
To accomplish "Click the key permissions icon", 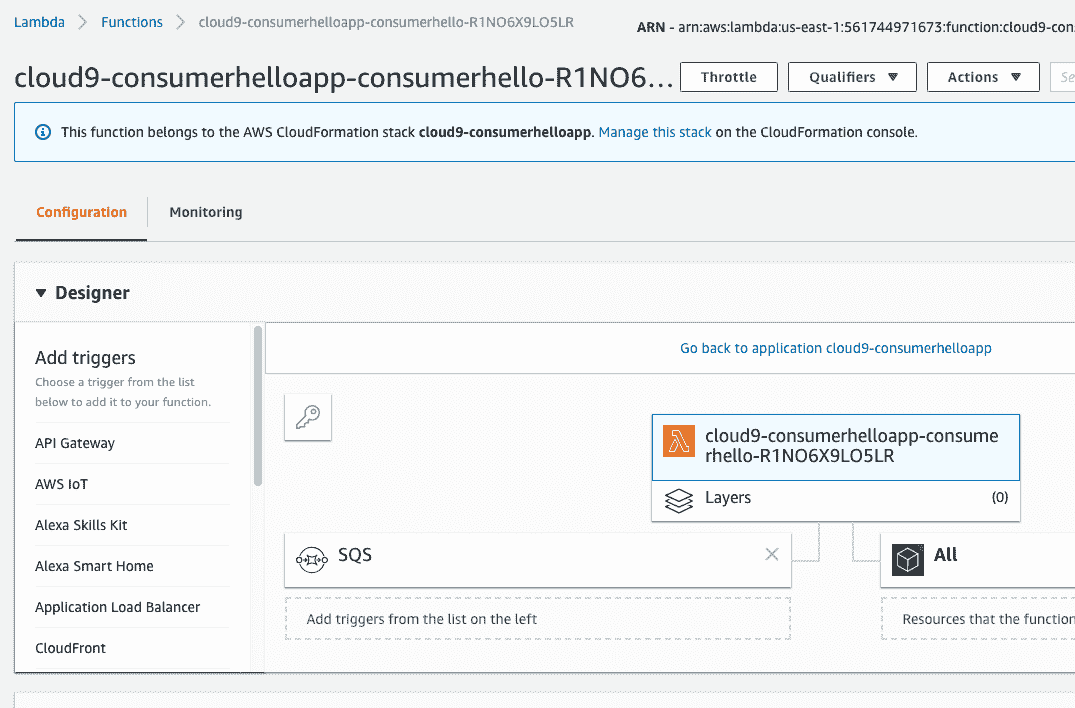I will [x=308, y=417].
